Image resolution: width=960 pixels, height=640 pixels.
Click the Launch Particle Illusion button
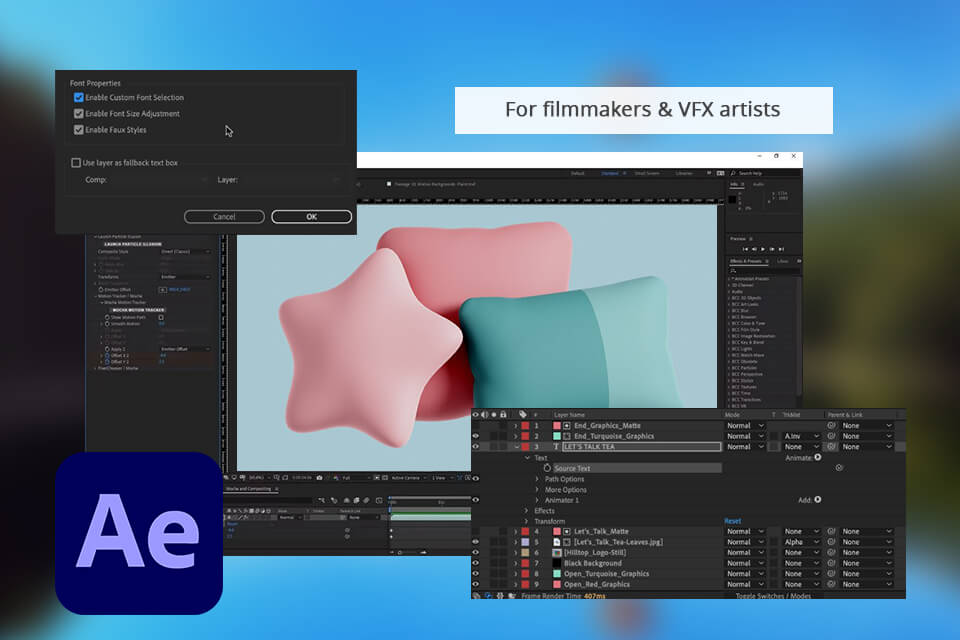point(133,244)
